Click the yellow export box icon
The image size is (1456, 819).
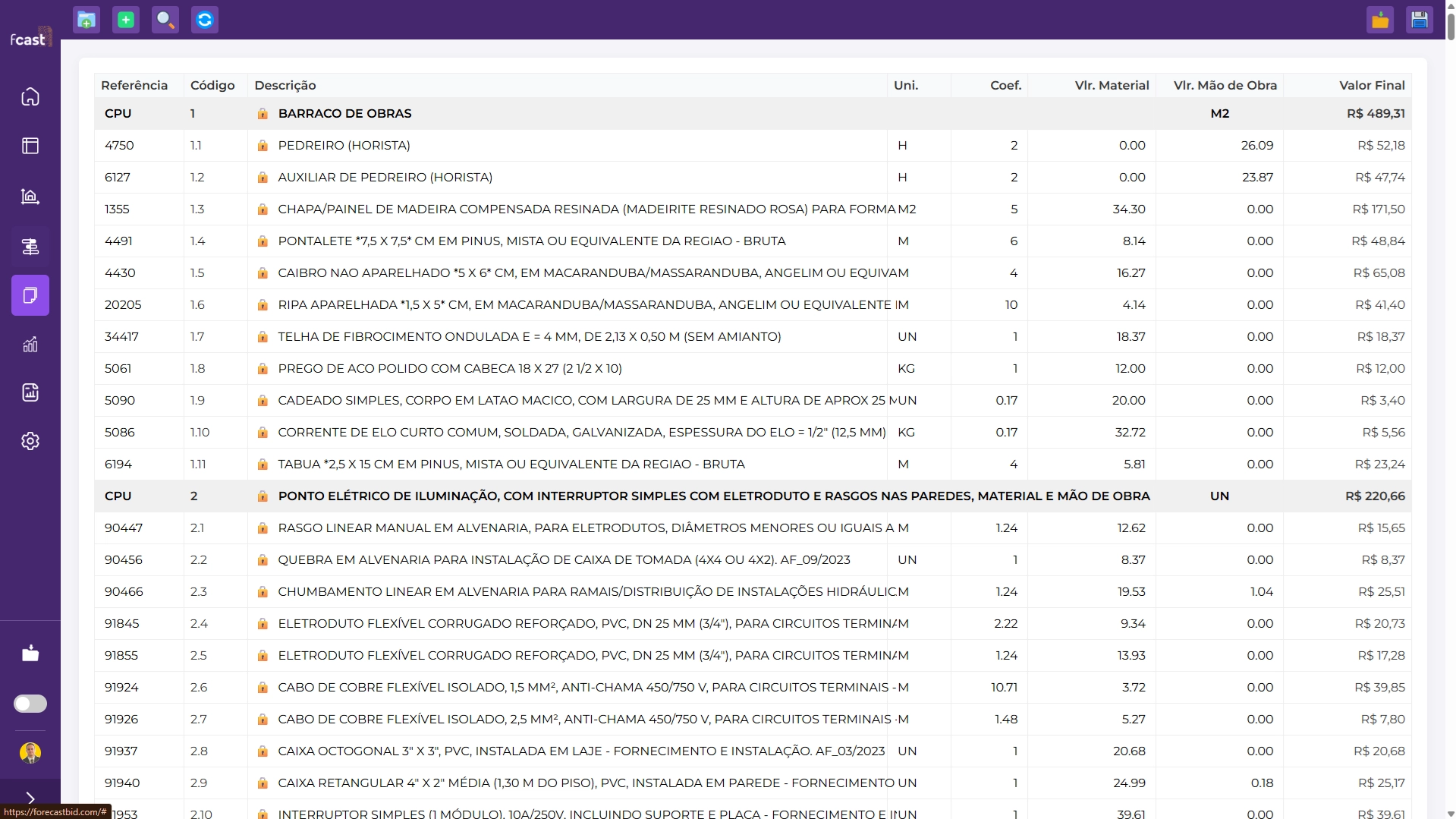tap(1379, 20)
